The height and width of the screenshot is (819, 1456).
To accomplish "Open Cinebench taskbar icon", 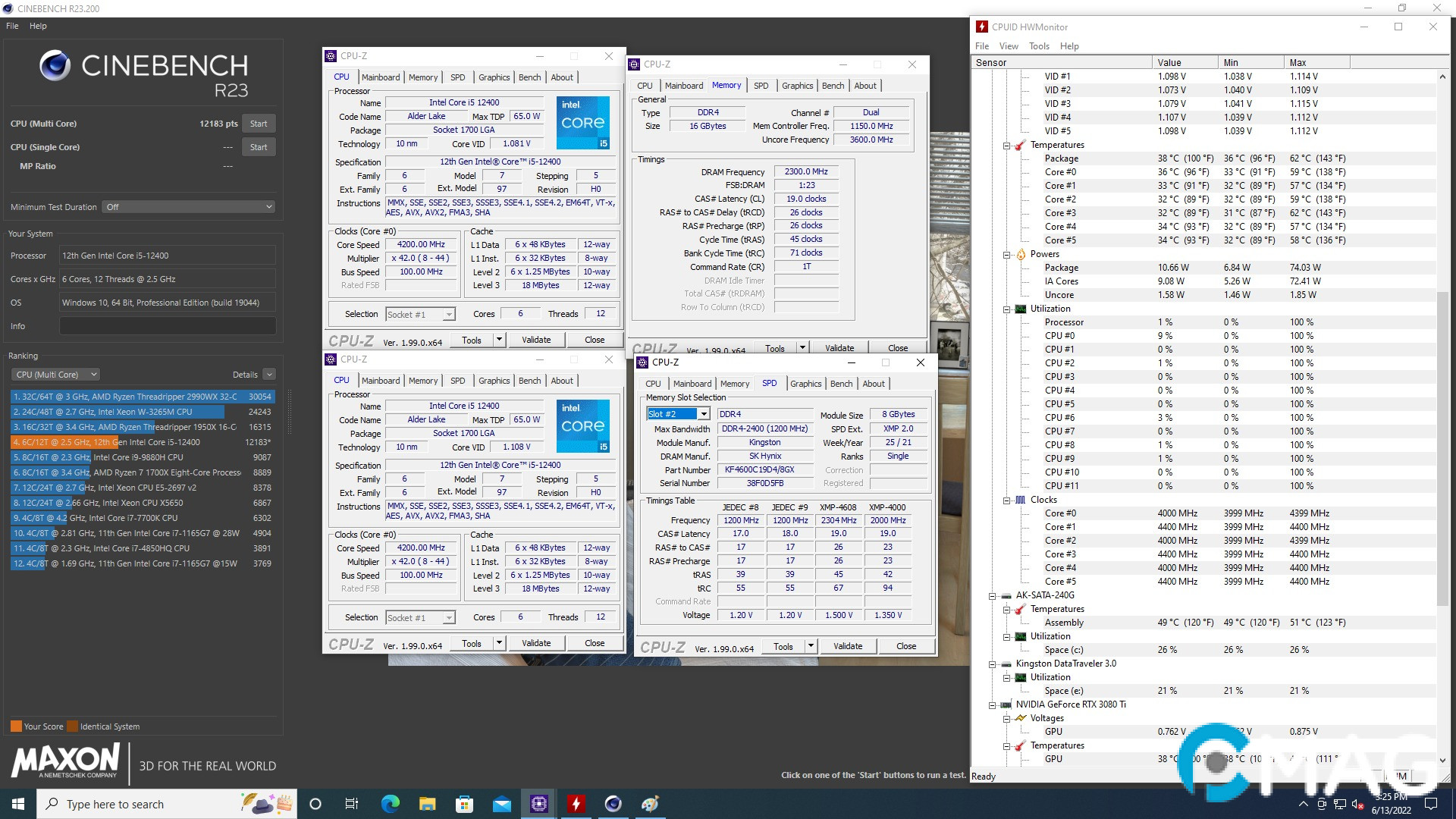I will pyautogui.click(x=613, y=804).
